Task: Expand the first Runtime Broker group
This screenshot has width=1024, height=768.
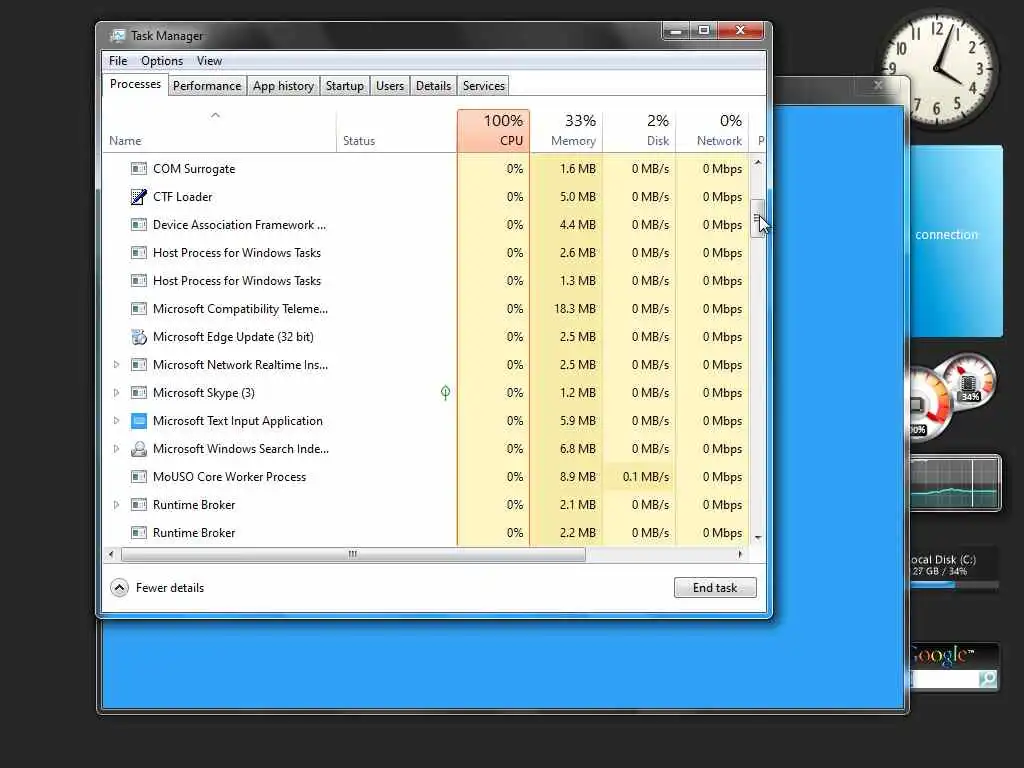Action: [x=116, y=505]
